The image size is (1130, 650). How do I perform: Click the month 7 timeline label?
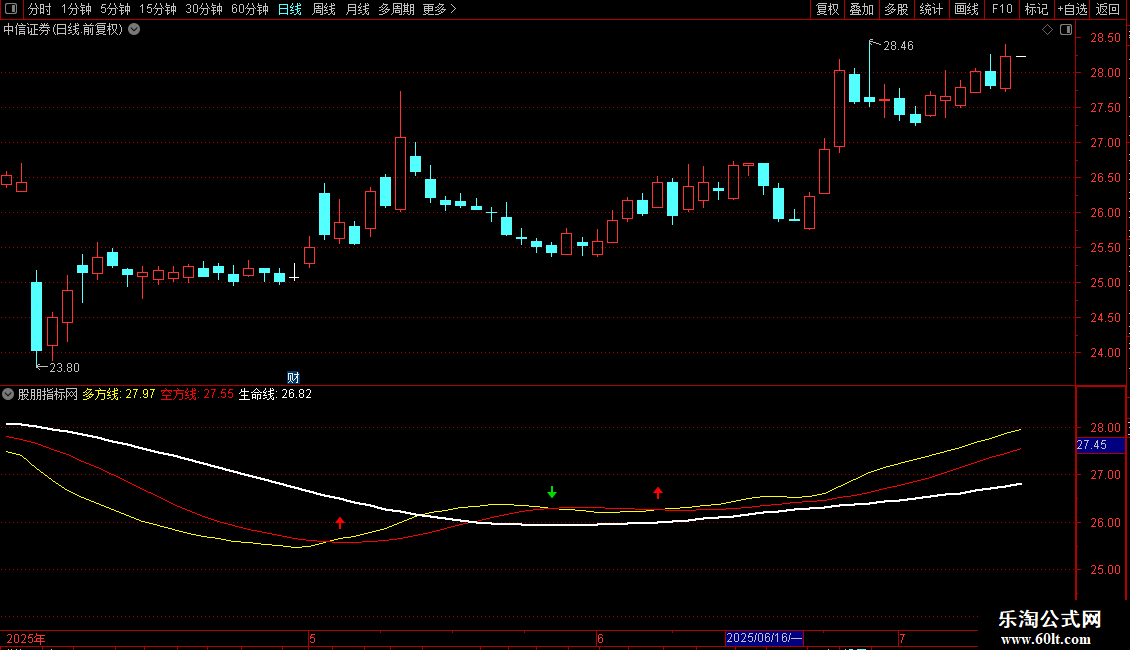(902, 638)
